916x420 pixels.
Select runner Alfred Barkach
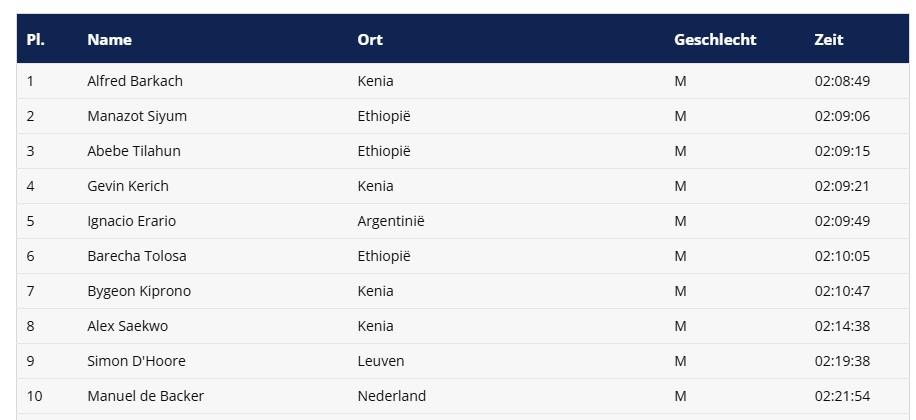coord(135,81)
